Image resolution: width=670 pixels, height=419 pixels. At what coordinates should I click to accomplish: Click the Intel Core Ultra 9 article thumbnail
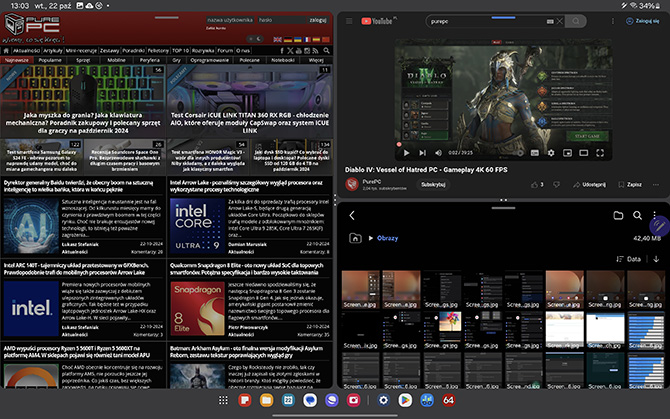coord(197,226)
